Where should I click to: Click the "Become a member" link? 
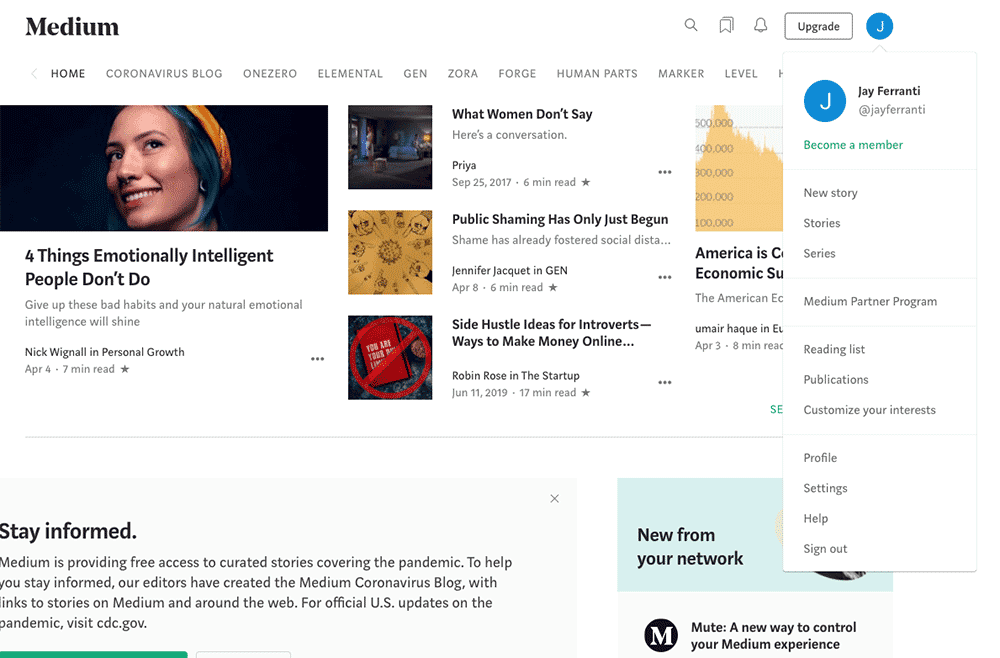(852, 145)
